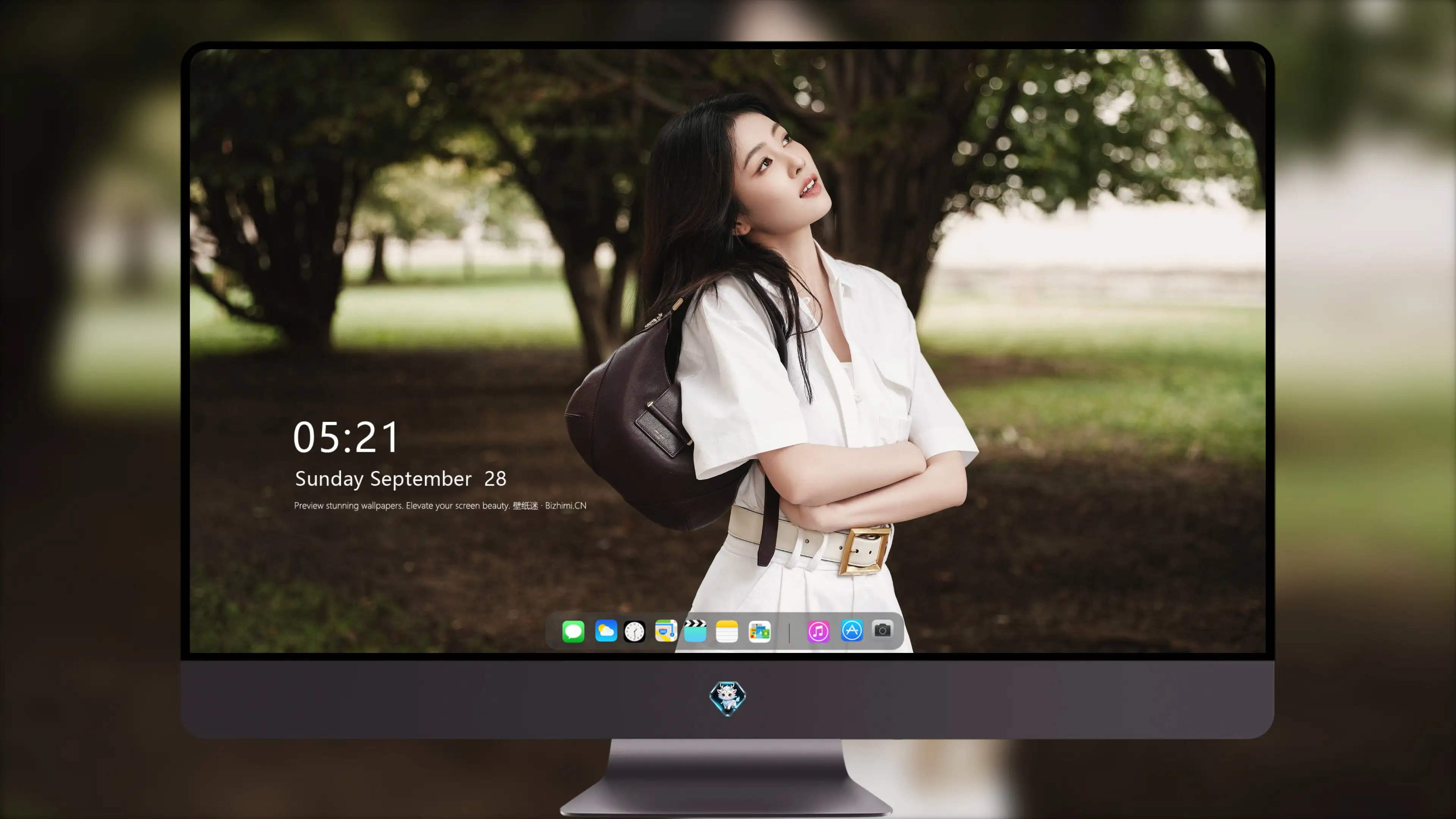This screenshot has height=819, width=1456.
Task: Launch the Videos clapperboard app in the dock
Action: (x=695, y=631)
